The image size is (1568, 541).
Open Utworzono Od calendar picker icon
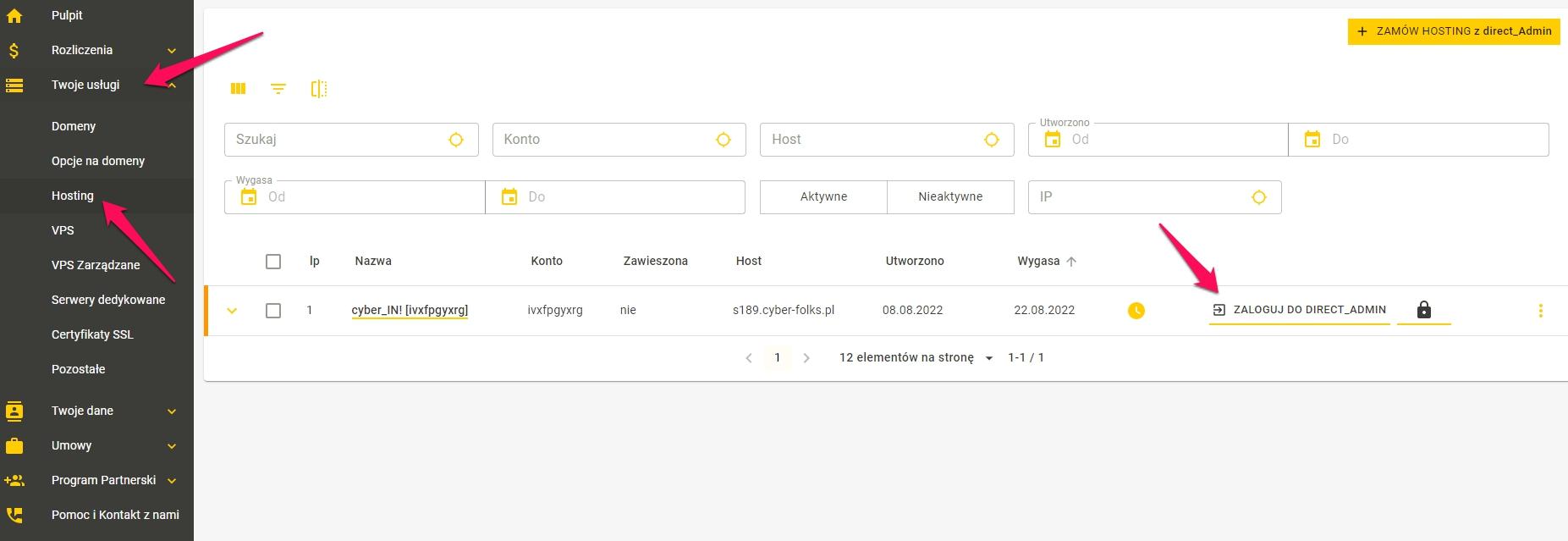pos(1053,140)
